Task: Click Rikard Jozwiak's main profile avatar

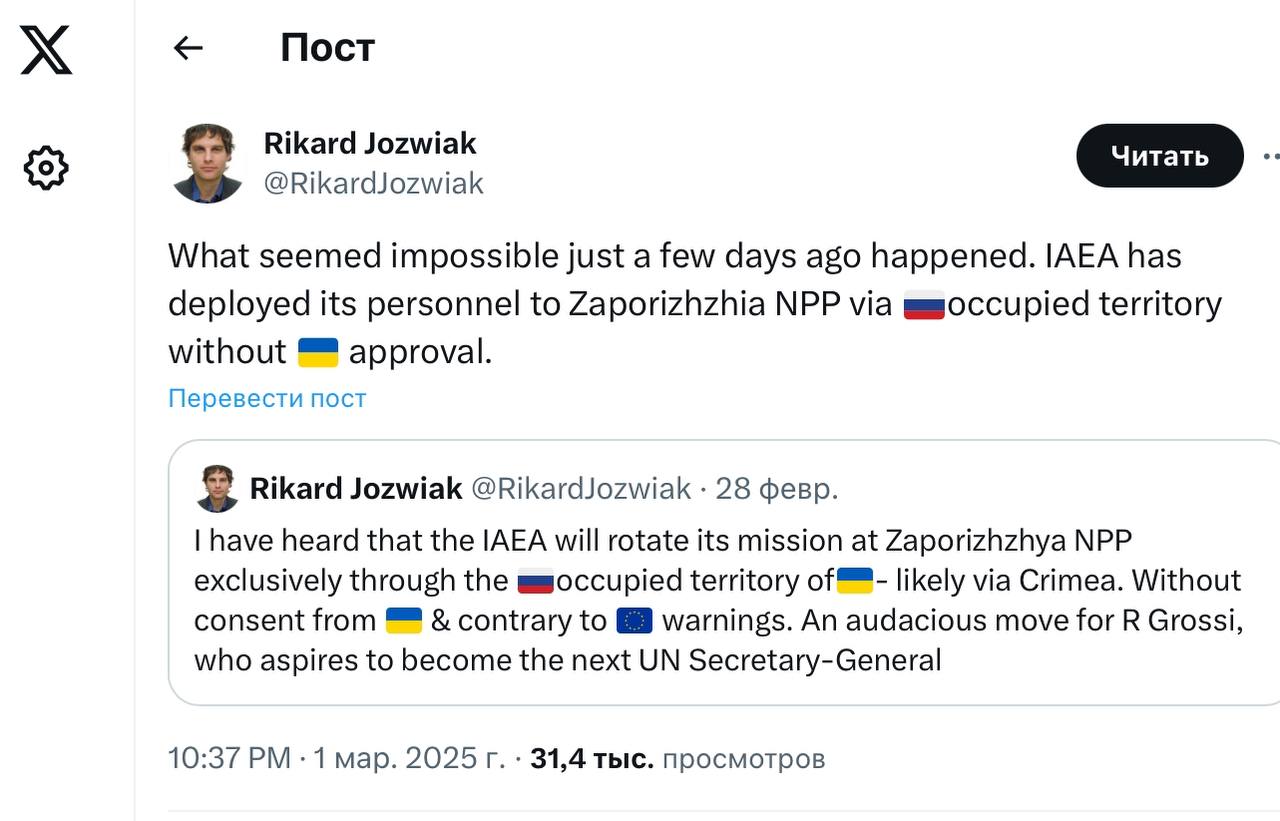Action: point(208,163)
